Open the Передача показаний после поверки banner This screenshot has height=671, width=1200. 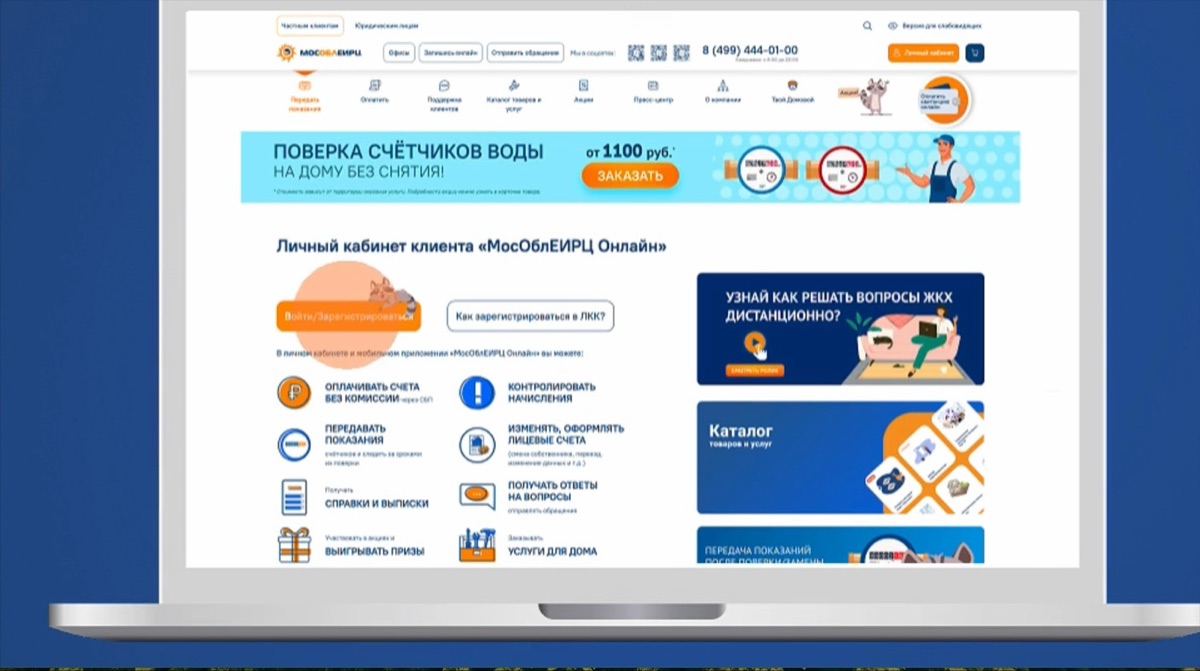[840, 546]
